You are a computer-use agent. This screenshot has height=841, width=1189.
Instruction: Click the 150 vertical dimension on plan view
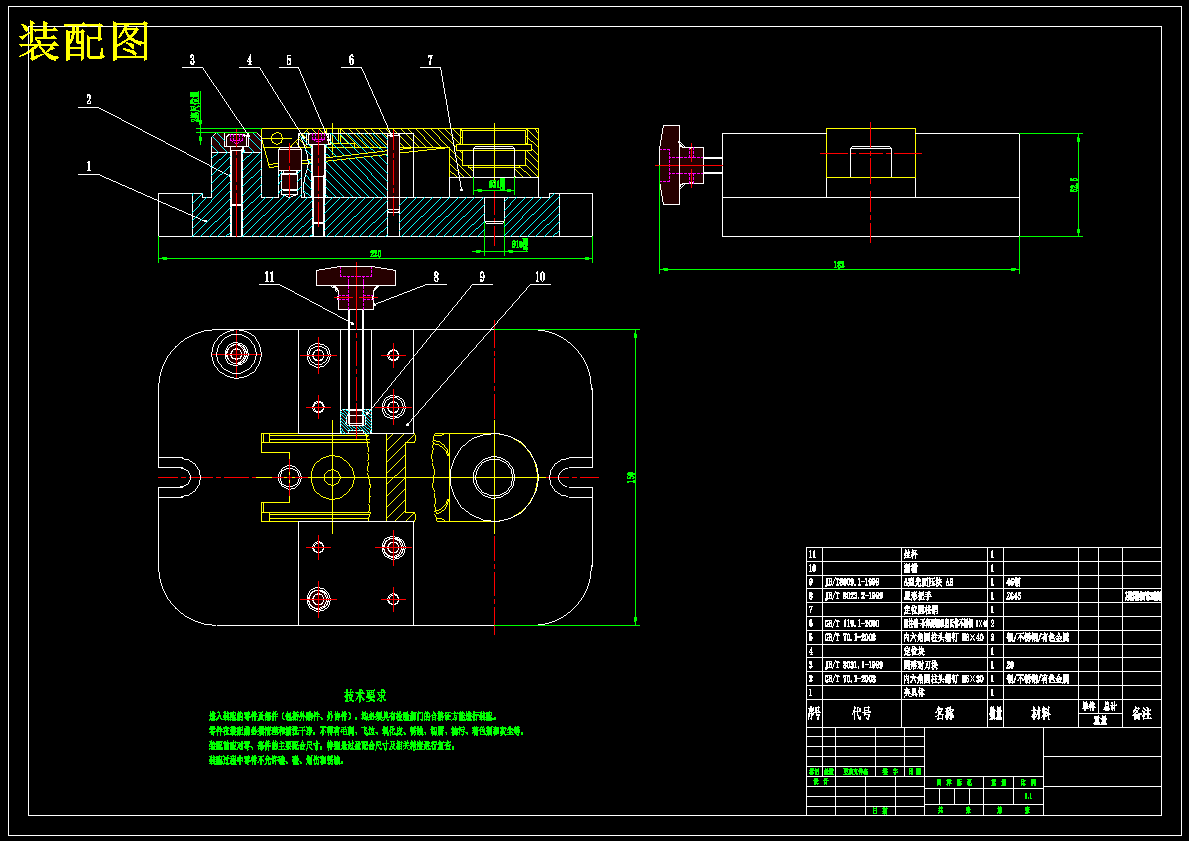[x=631, y=477]
